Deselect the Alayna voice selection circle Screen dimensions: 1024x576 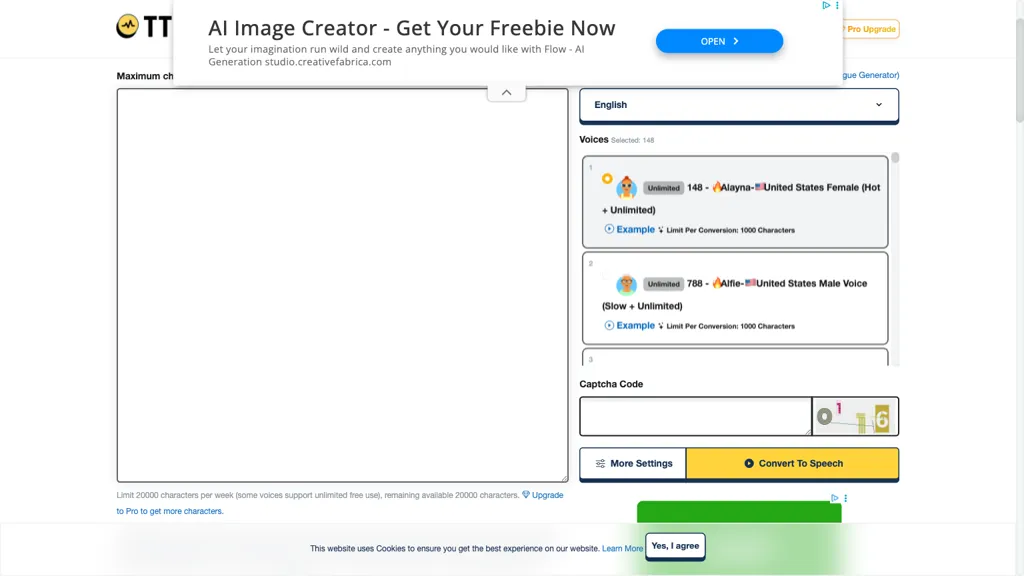pos(607,178)
